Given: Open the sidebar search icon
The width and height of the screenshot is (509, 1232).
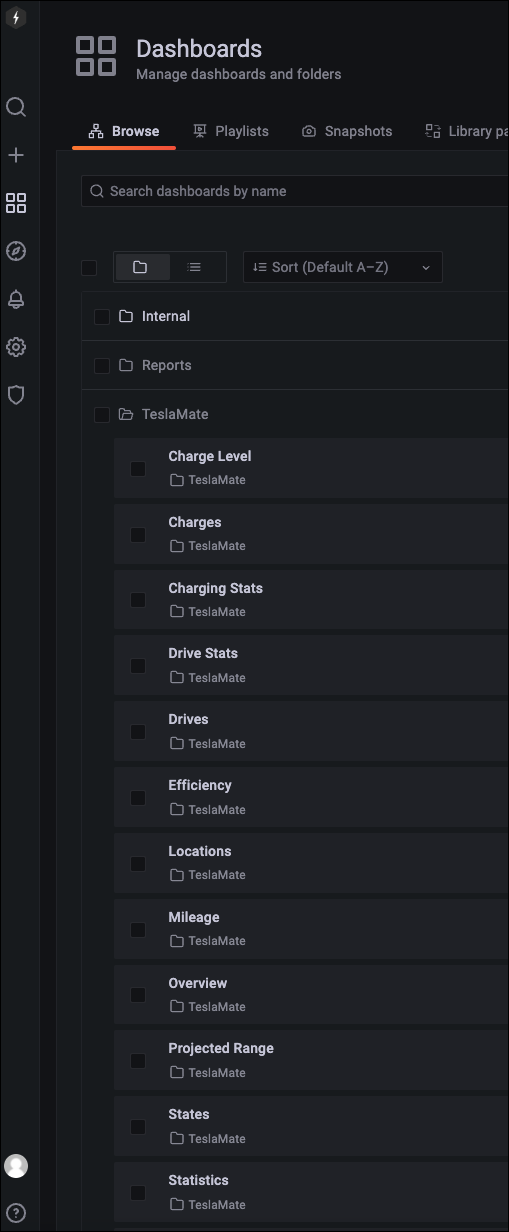Looking at the screenshot, I should click(x=16, y=107).
